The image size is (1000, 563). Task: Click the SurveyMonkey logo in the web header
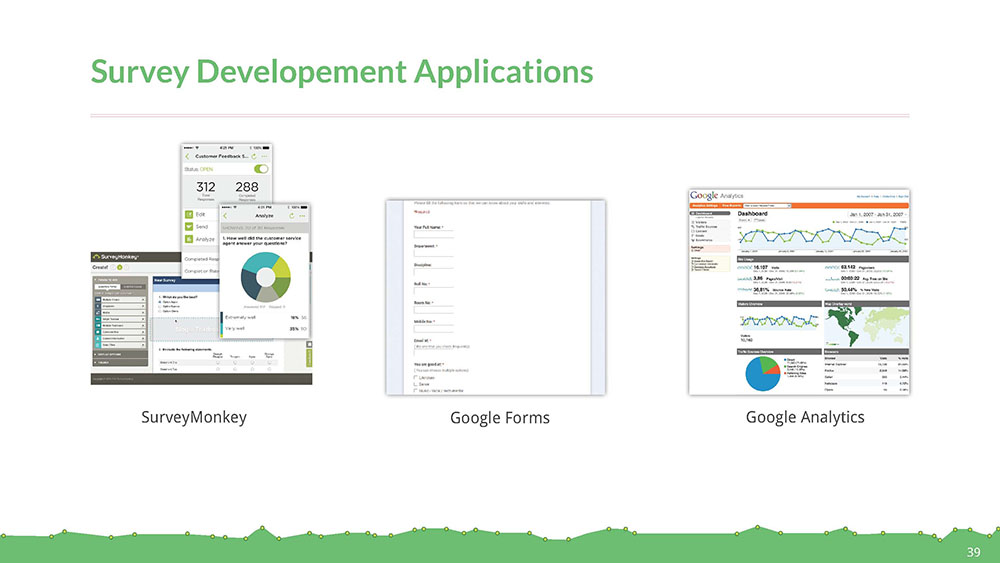point(116,257)
